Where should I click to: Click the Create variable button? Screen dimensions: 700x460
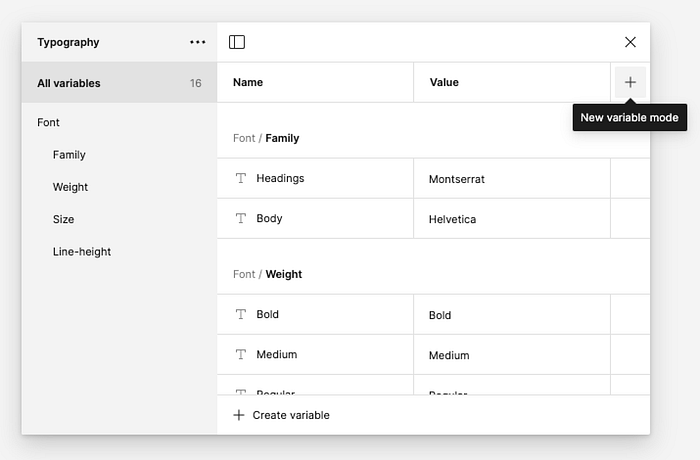[290, 415]
